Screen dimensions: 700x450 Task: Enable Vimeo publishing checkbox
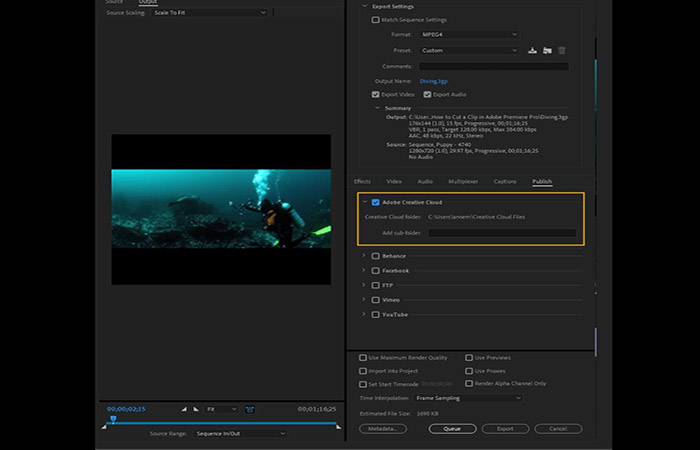tap(375, 300)
